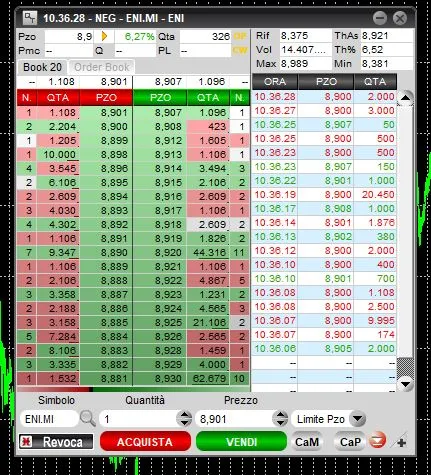Click the trades list scrollbar down arrow
Image resolution: width=431 pixels, height=475 pixels.
point(406,384)
